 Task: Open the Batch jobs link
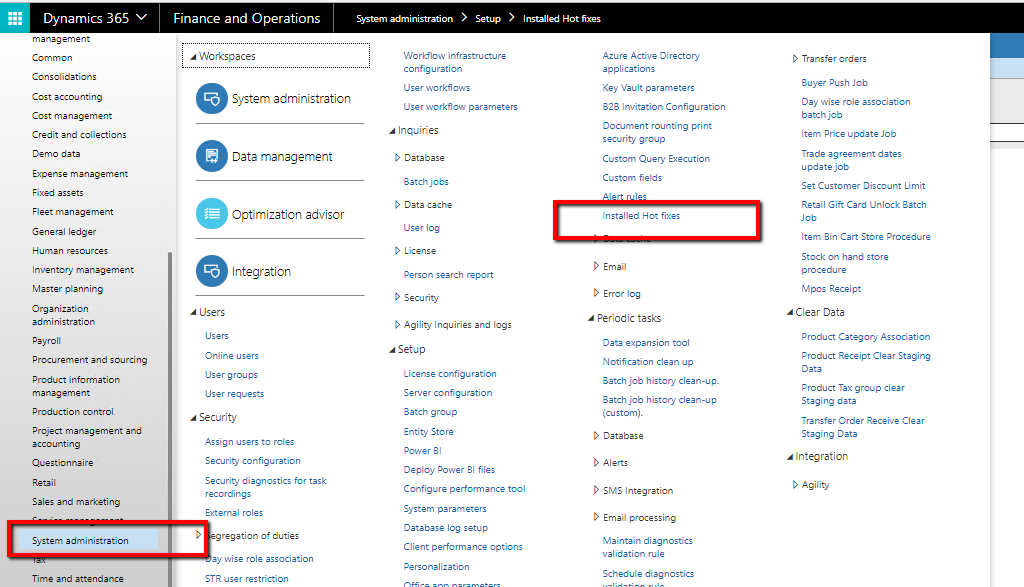tap(426, 182)
